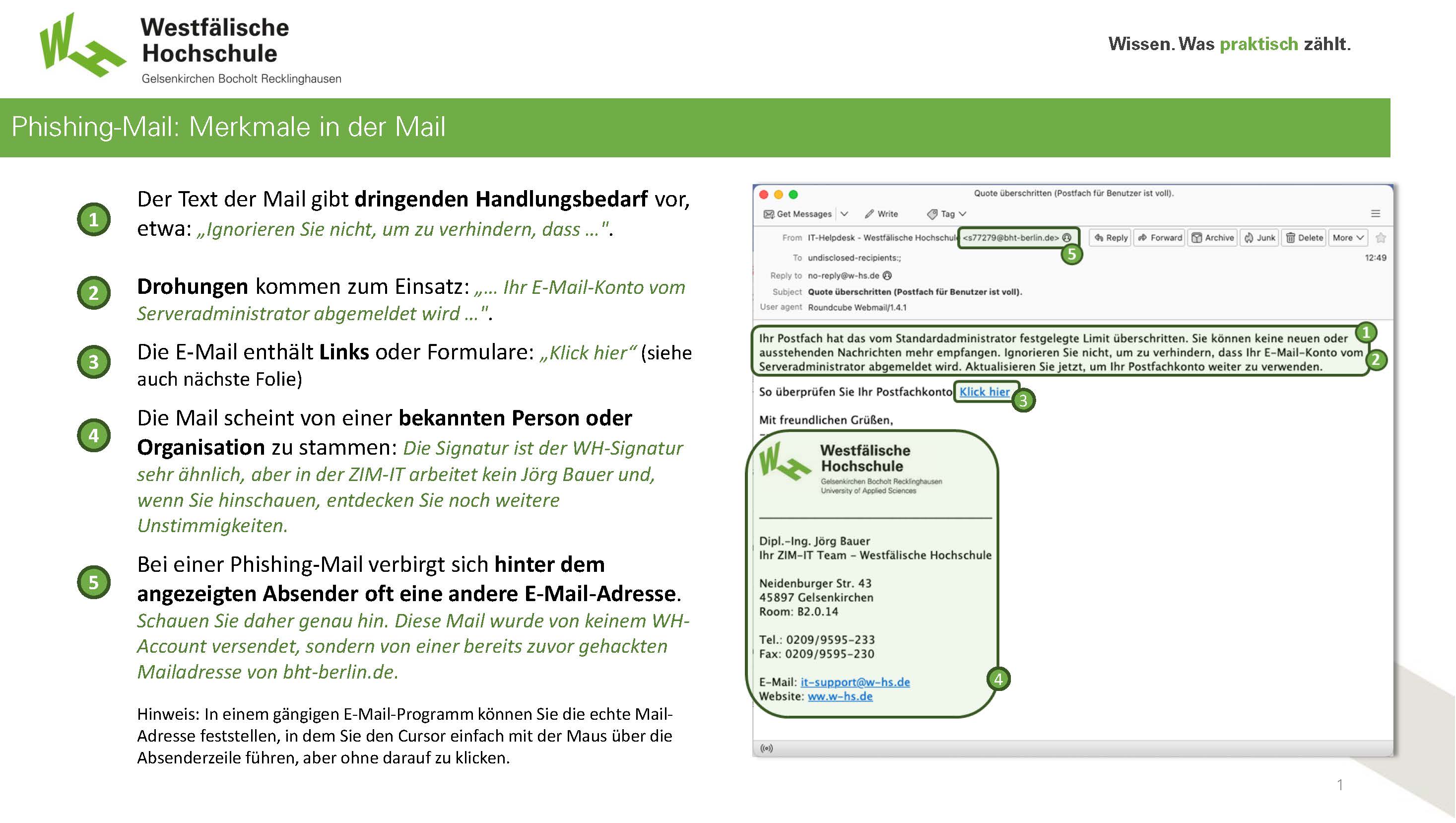Click the Reply arrow icon
This screenshot has width=1456, height=823.
[1099, 237]
